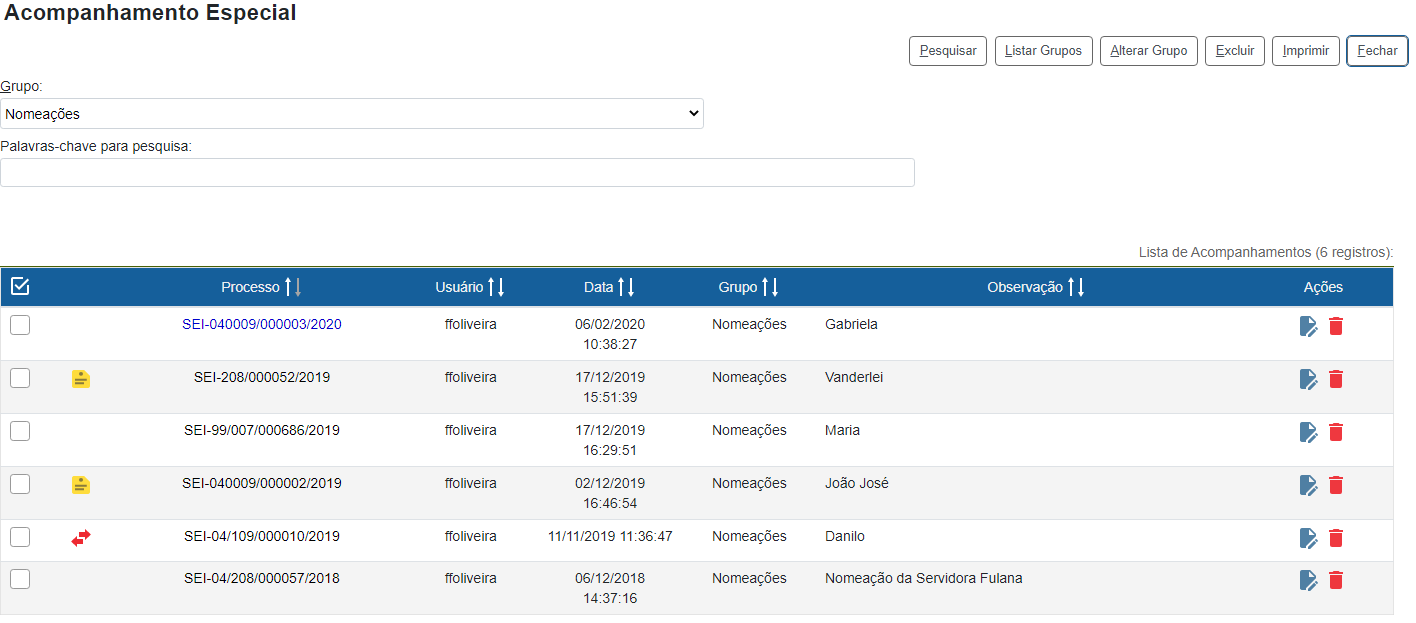Image resolution: width=1416 pixels, height=623 pixels.
Task: Select checkbox for SEI-04/109/000010/2019 row
Action: pyautogui.click(x=20, y=537)
